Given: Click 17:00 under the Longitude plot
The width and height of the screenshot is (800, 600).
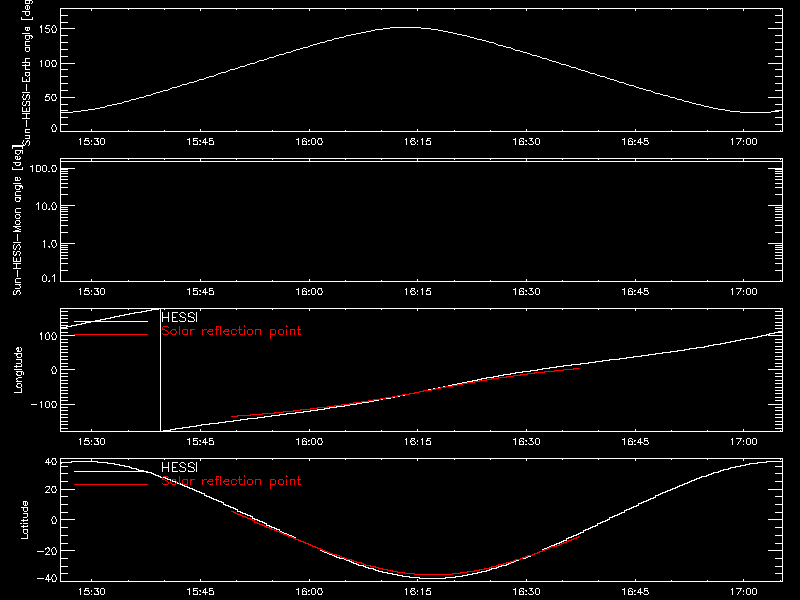Looking at the screenshot, I should 744,441.
